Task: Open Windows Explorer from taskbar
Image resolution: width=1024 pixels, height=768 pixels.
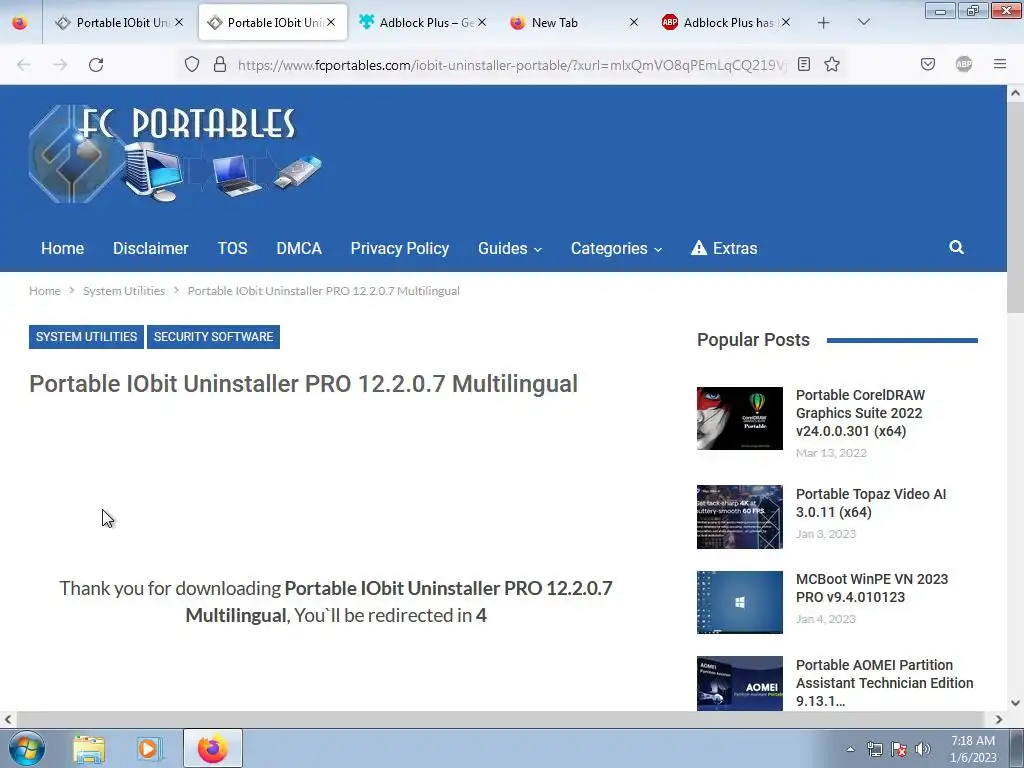Action: (89, 748)
